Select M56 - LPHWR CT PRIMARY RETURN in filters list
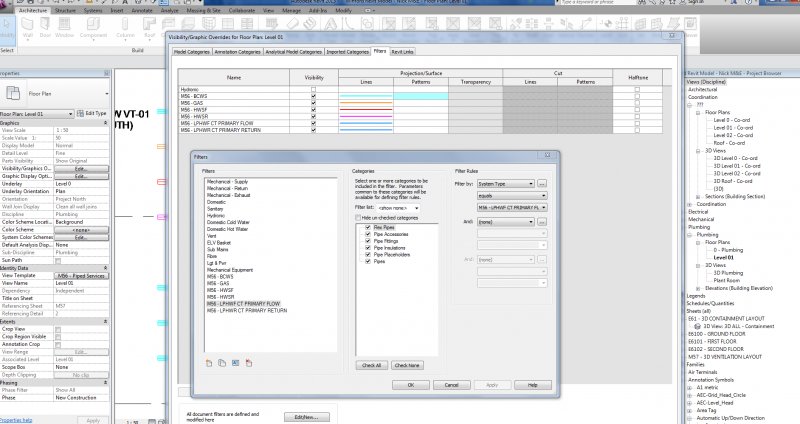This screenshot has width=800, height=424. click(x=247, y=310)
